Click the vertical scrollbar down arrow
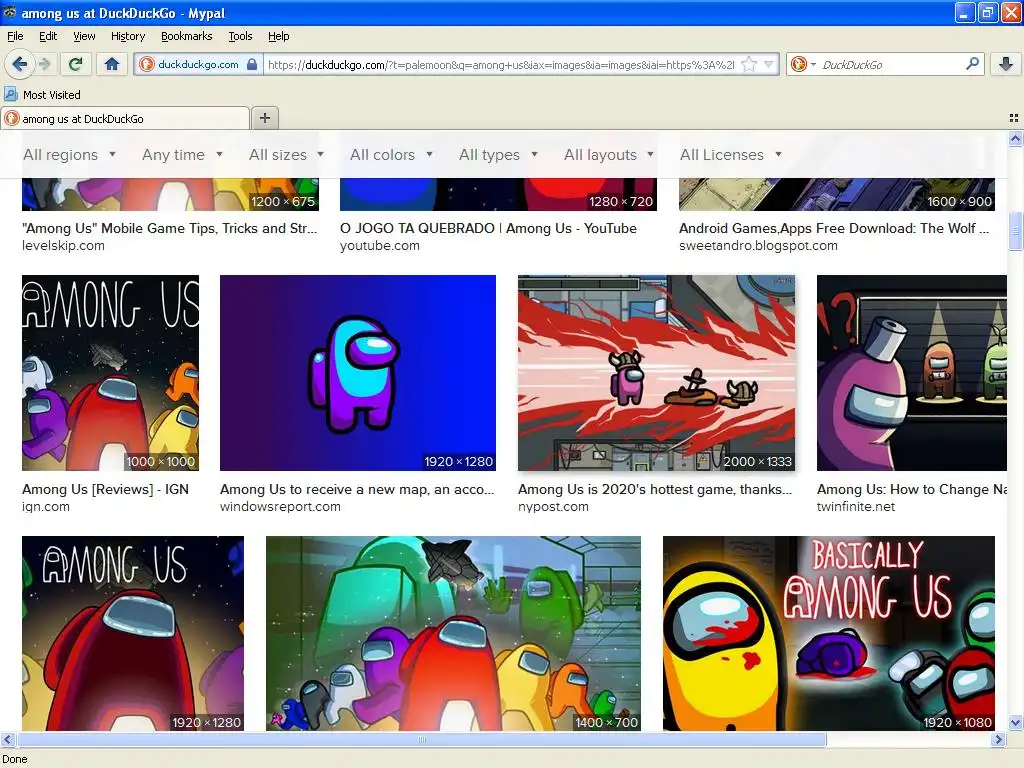The width and height of the screenshot is (1024, 768). click(1016, 723)
